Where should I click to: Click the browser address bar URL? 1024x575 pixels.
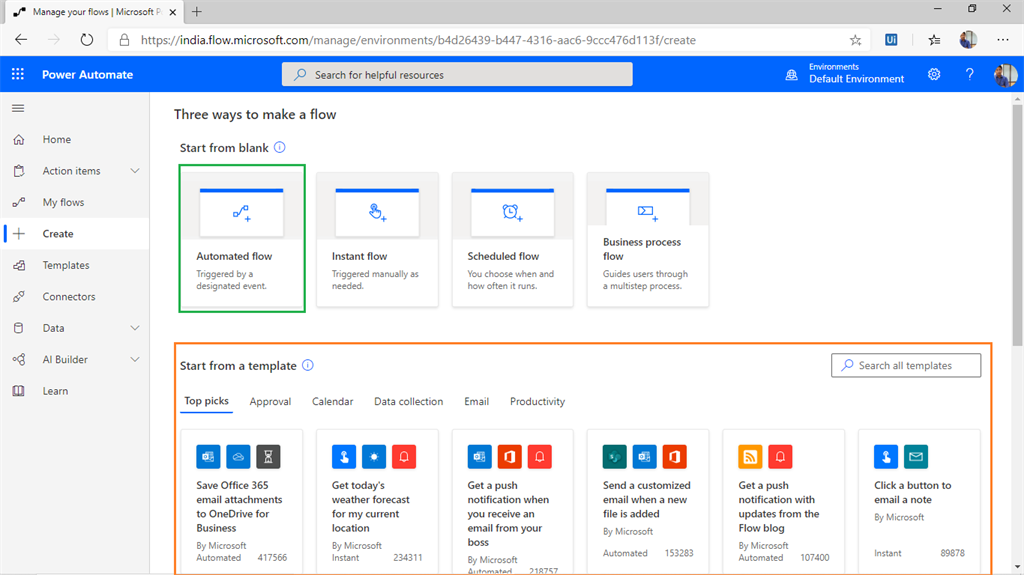418,40
